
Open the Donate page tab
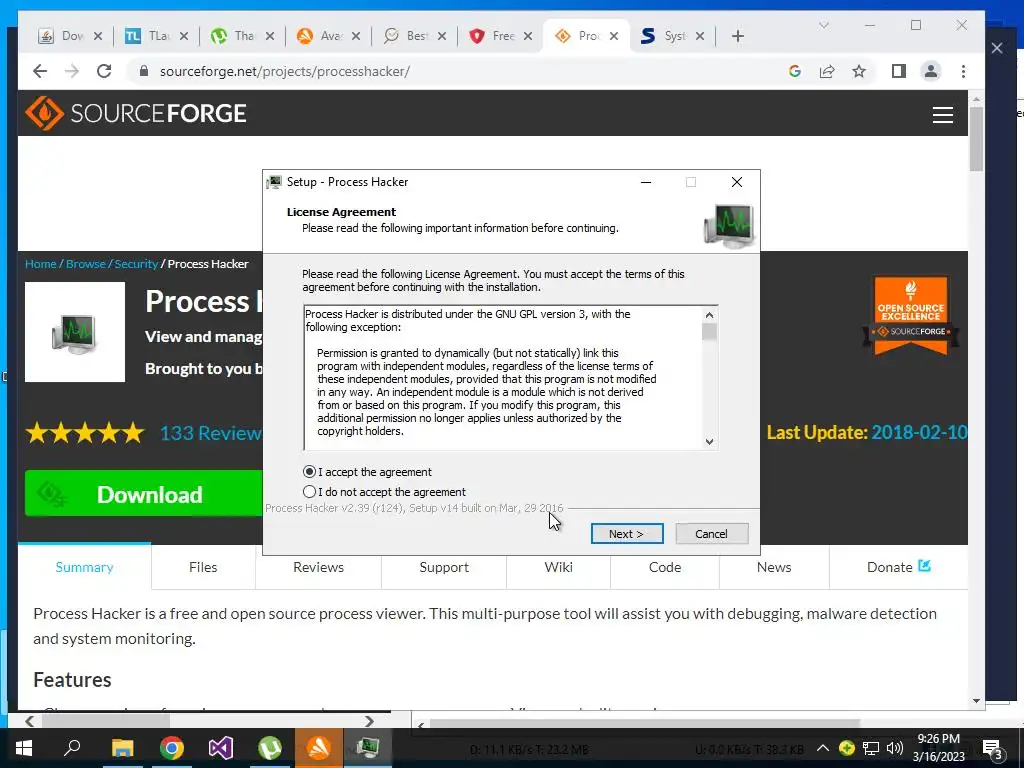coord(899,567)
